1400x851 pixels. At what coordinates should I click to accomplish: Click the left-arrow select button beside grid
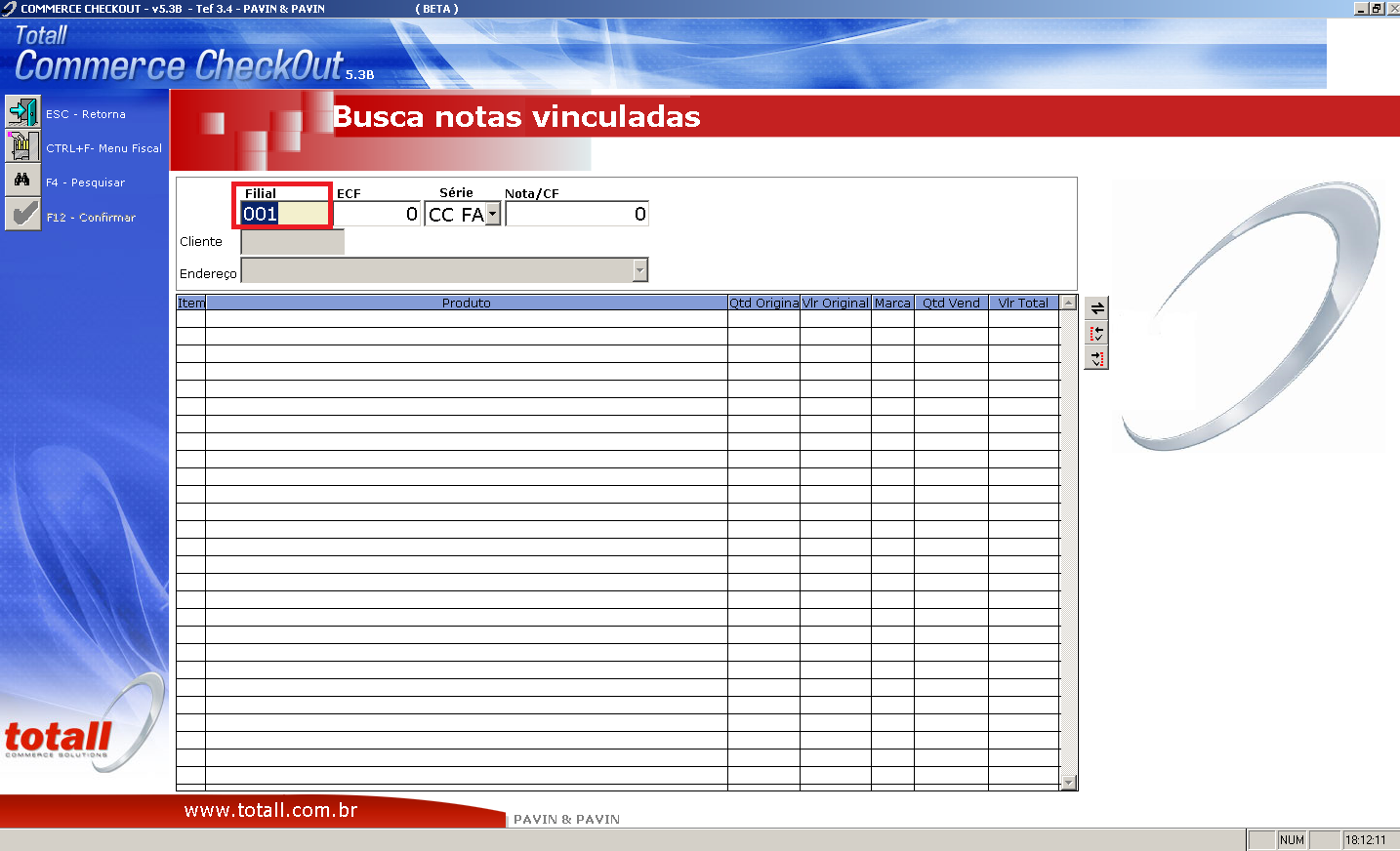click(1097, 334)
